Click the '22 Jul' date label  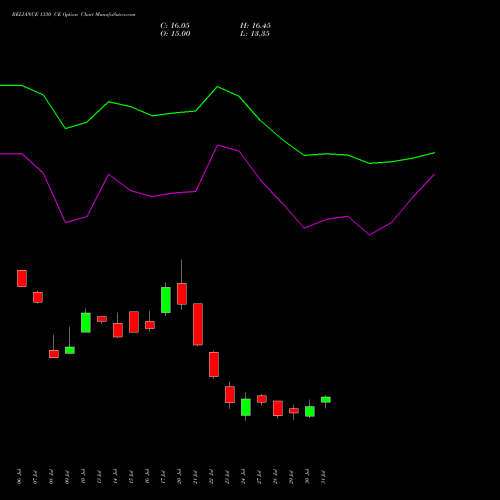[x=211, y=476]
